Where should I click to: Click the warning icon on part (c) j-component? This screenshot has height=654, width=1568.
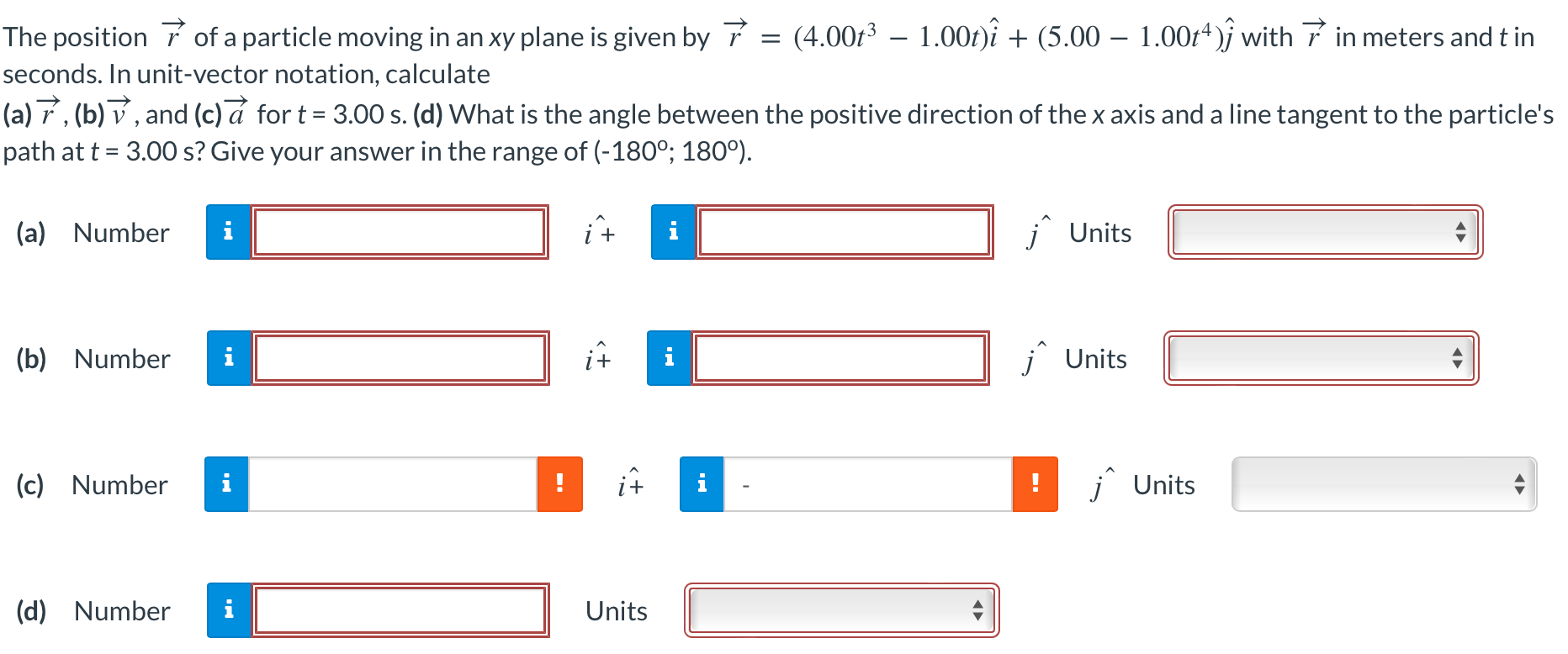(1036, 484)
